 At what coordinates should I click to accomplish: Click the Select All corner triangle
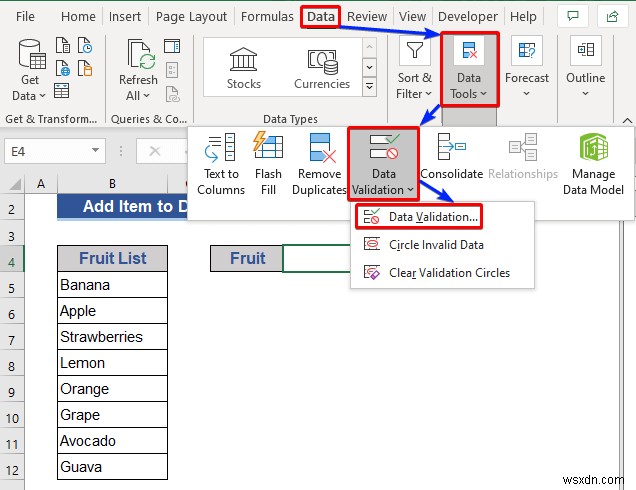[x=14, y=185]
